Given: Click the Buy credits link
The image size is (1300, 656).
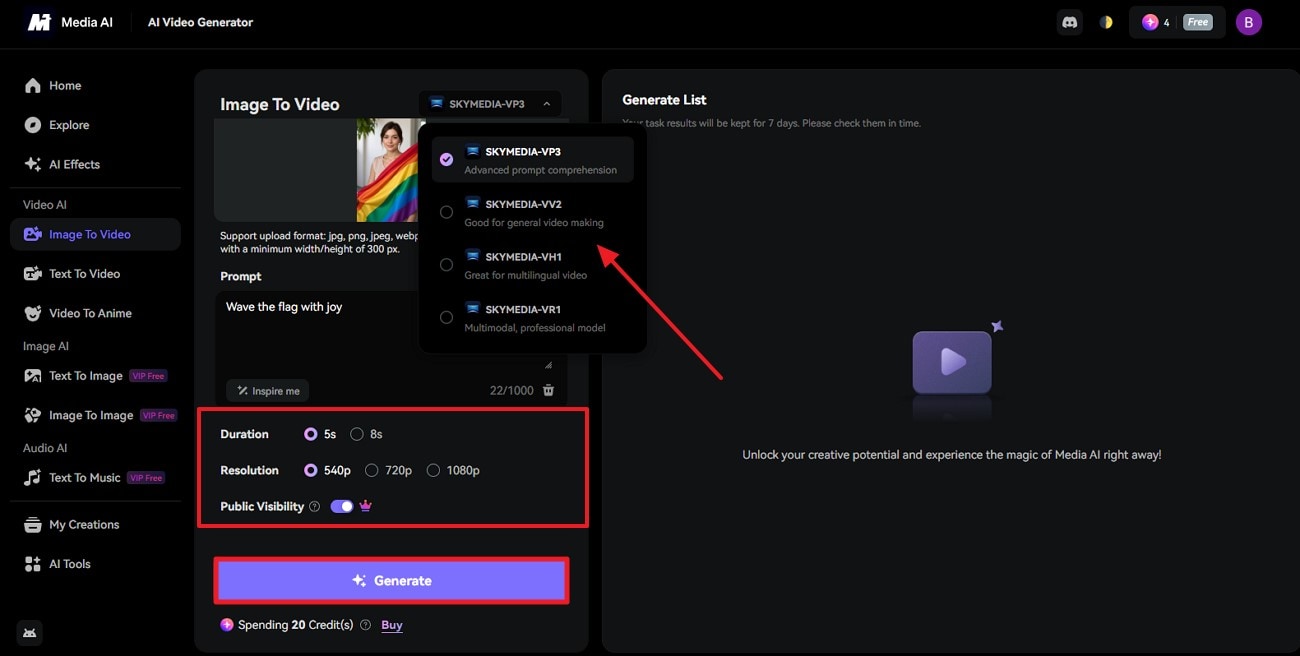Looking at the screenshot, I should [392, 625].
